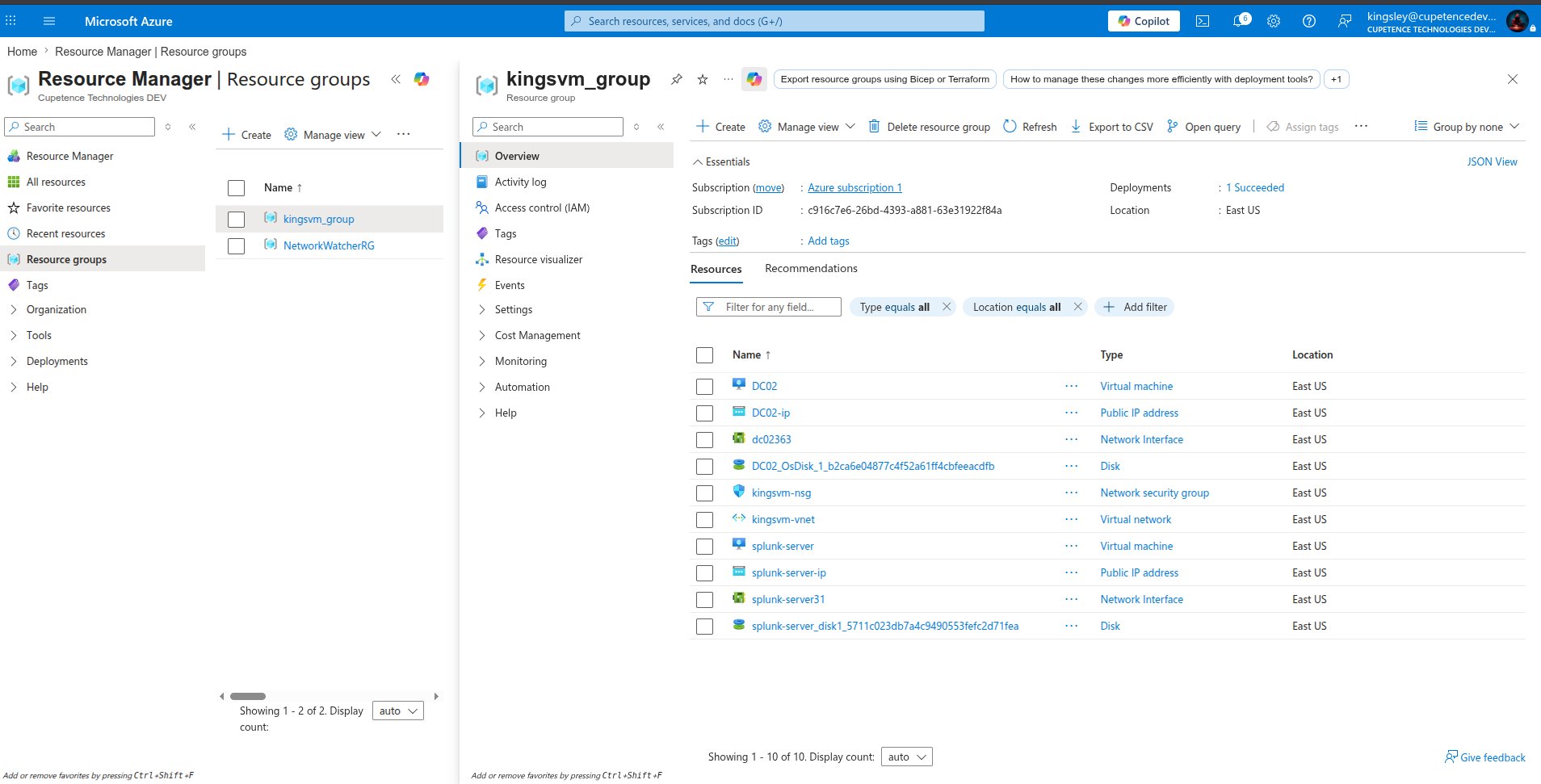Click the Copilot icon next to kingsvm_group suggestions
This screenshot has width=1541, height=784.
[x=754, y=79]
